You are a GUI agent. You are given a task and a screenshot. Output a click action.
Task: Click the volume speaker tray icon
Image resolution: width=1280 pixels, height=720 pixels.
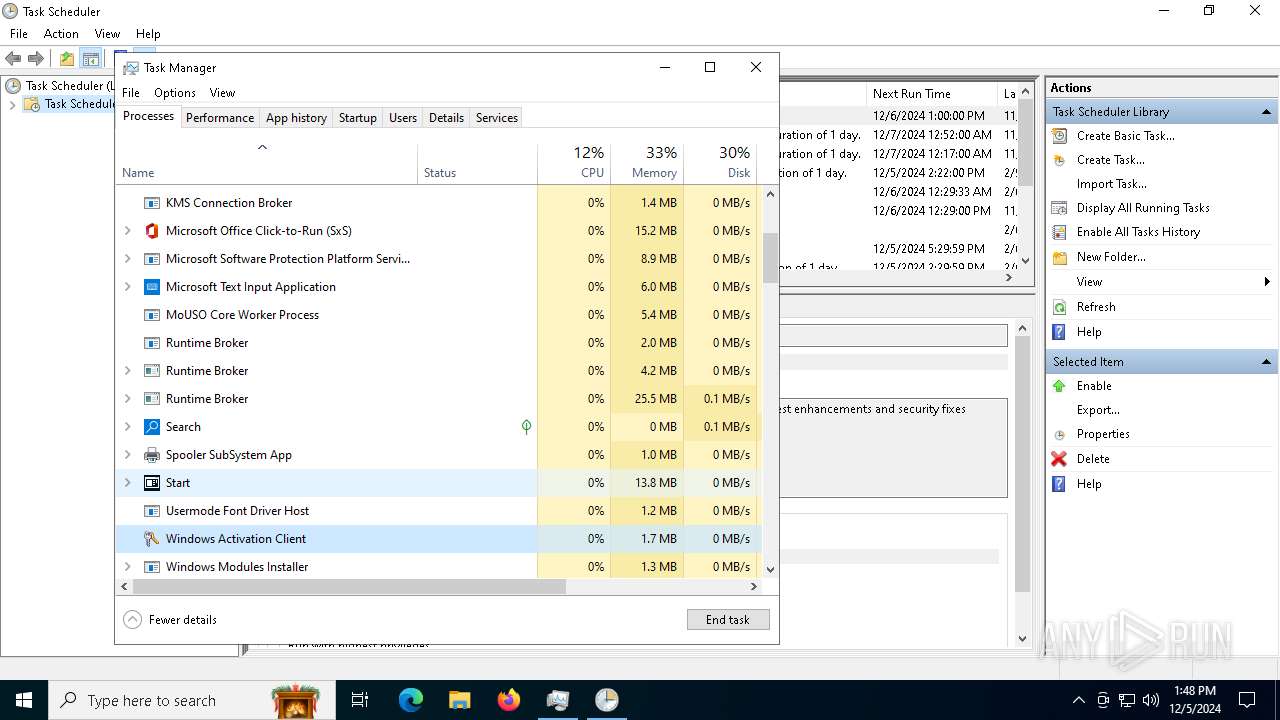coord(1151,700)
